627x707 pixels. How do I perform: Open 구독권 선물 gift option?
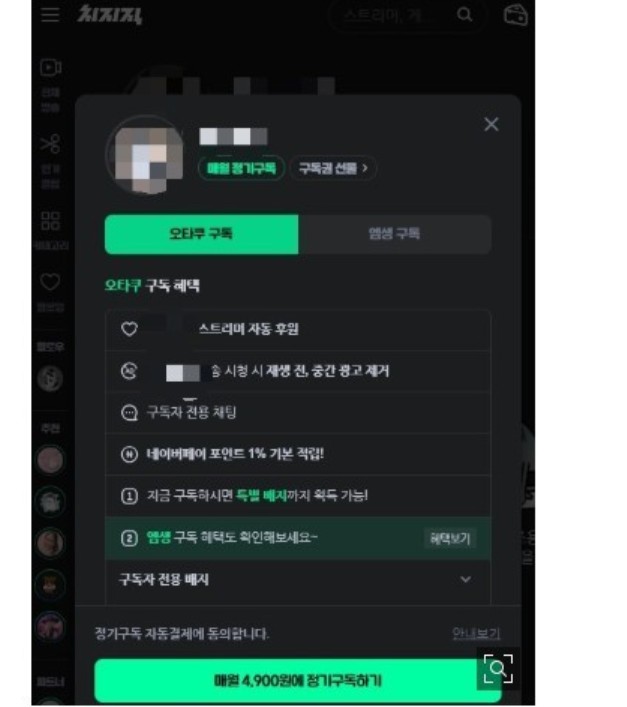tap(333, 168)
